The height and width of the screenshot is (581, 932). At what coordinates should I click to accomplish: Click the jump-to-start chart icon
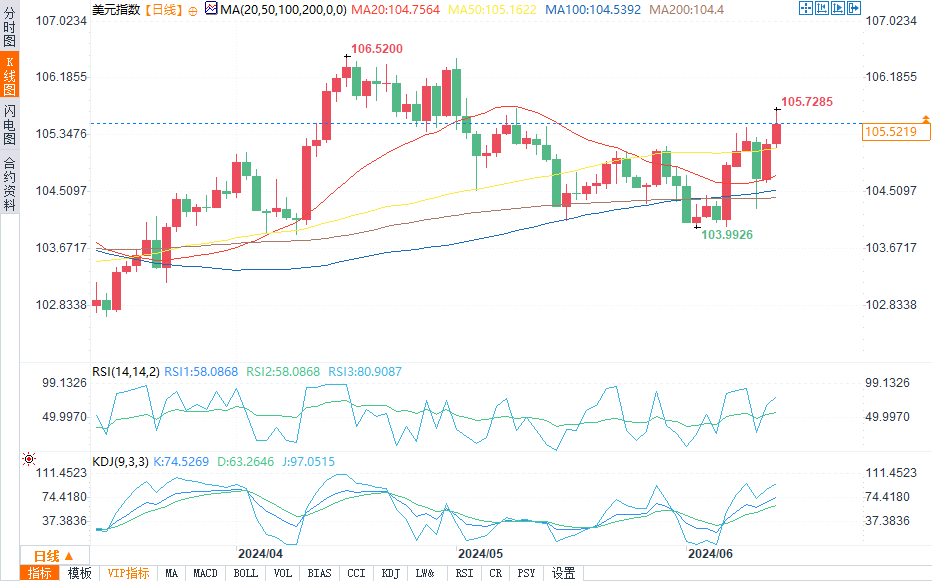coord(822,8)
